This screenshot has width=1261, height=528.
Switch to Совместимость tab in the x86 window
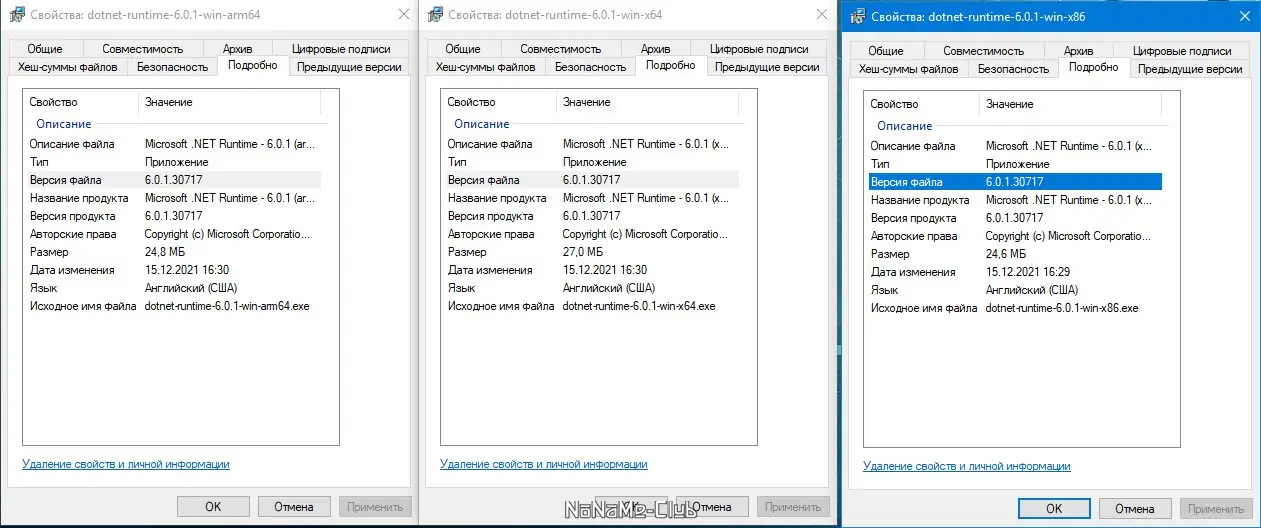pyautogui.click(x=983, y=51)
